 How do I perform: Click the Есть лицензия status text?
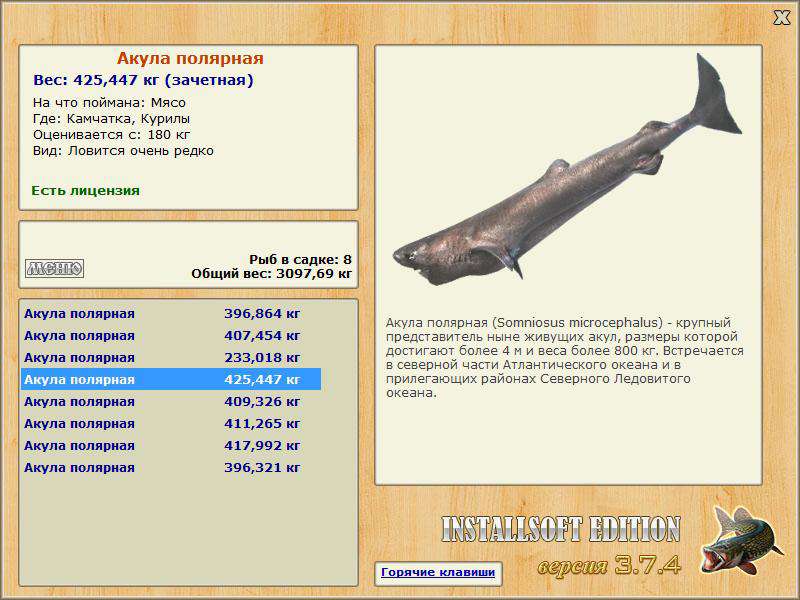point(85,191)
